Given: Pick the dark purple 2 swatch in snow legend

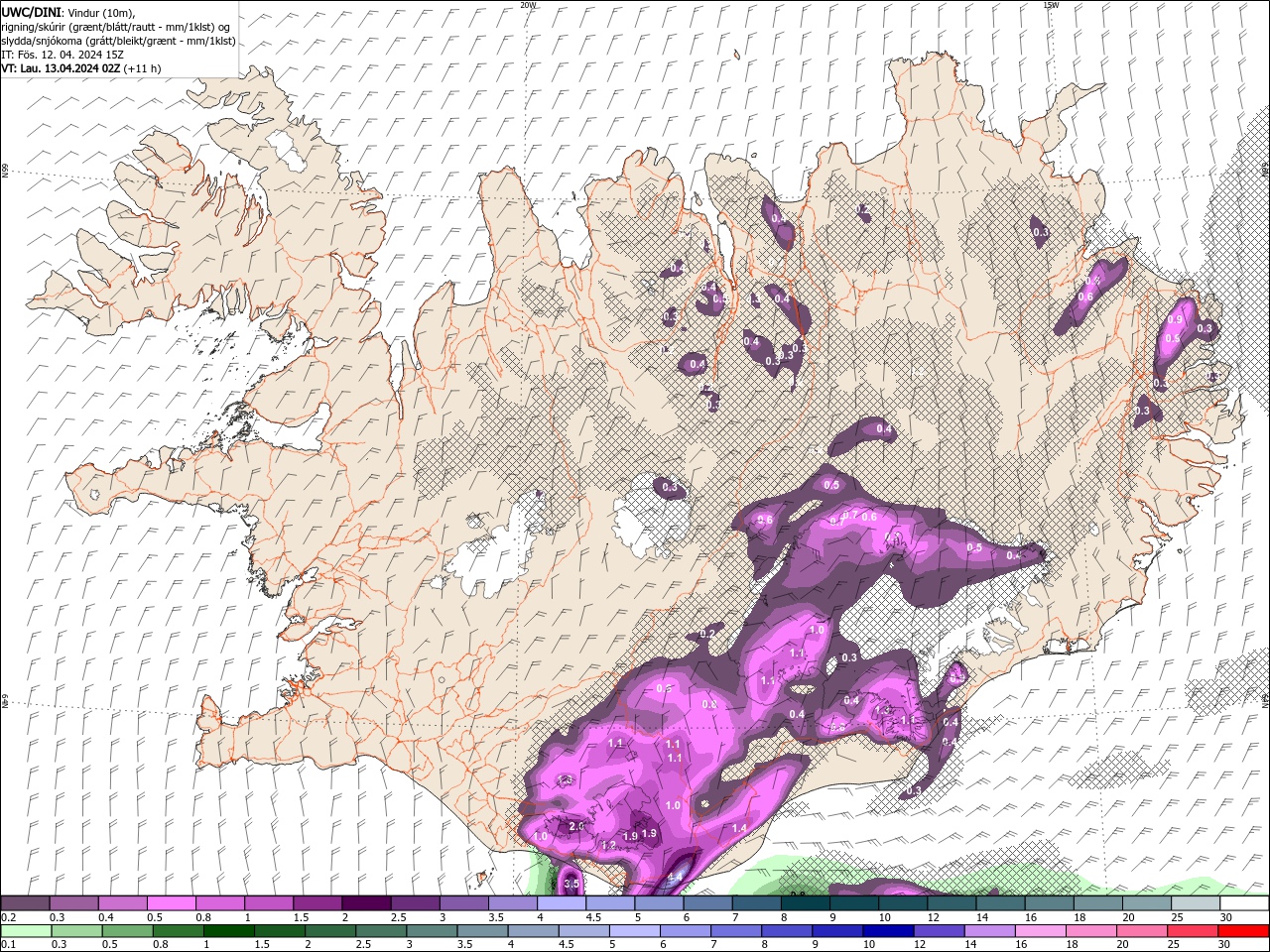Looking at the screenshot, I should coord(366,903).
